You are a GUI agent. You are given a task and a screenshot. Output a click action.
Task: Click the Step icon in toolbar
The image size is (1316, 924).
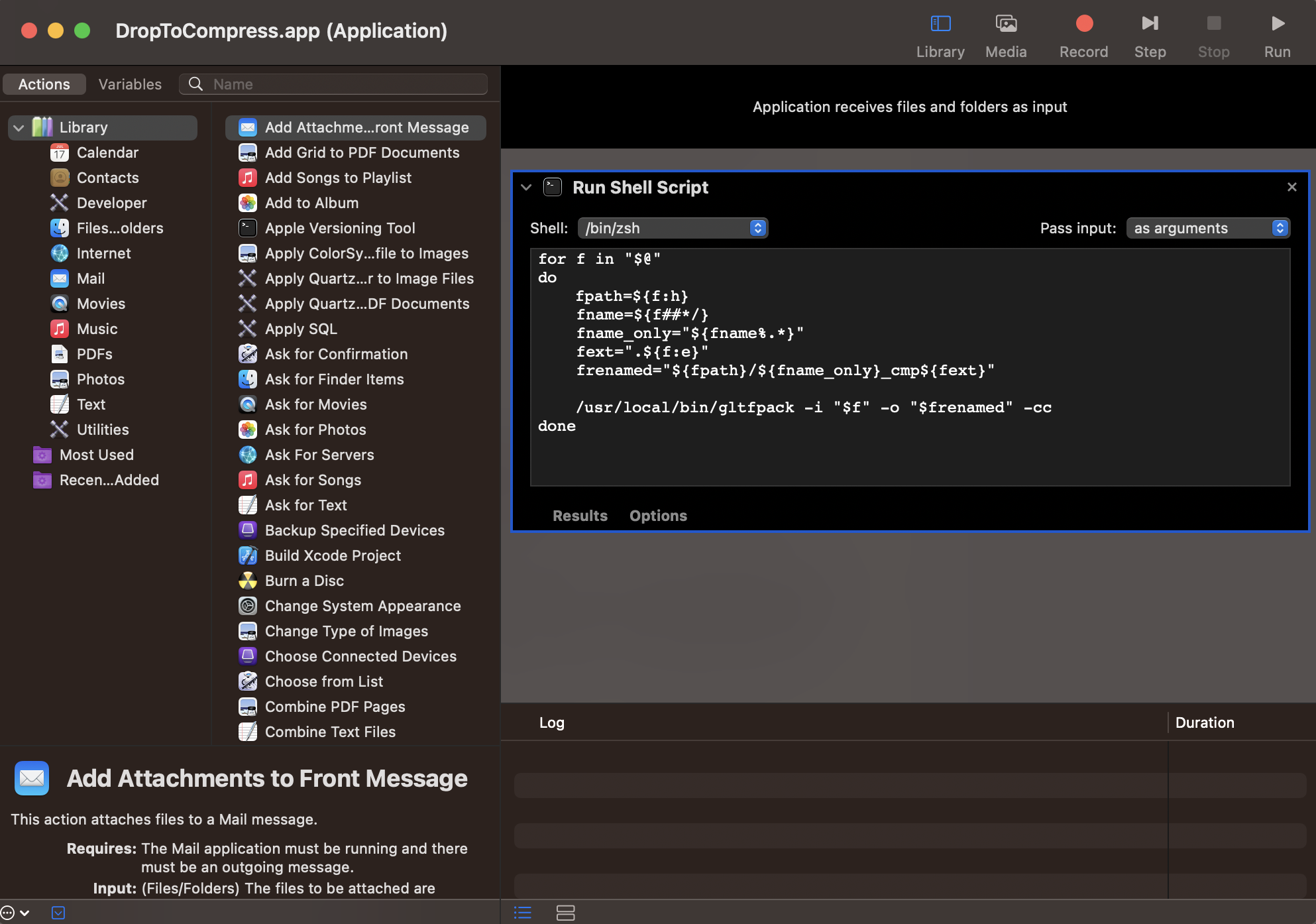pyautogui.click(x=1150, y=24)
